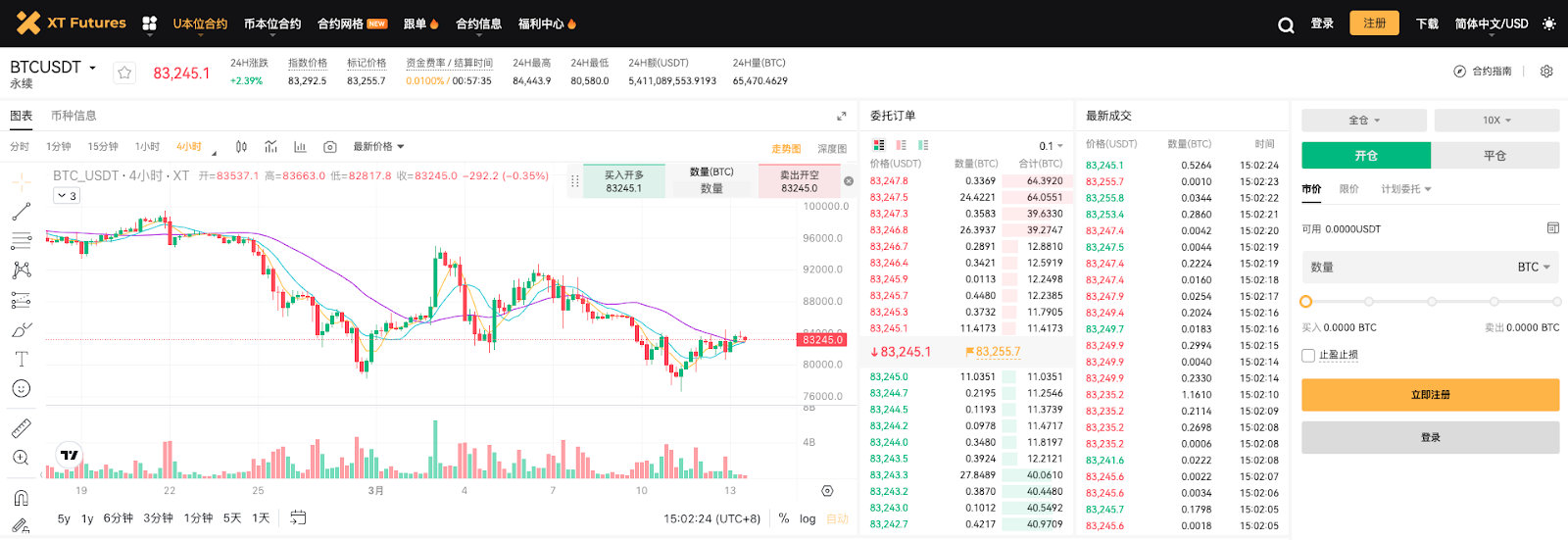Expand chart to fullscreen view
Viewport: 1568px width, 540px height.
point(841,116)
